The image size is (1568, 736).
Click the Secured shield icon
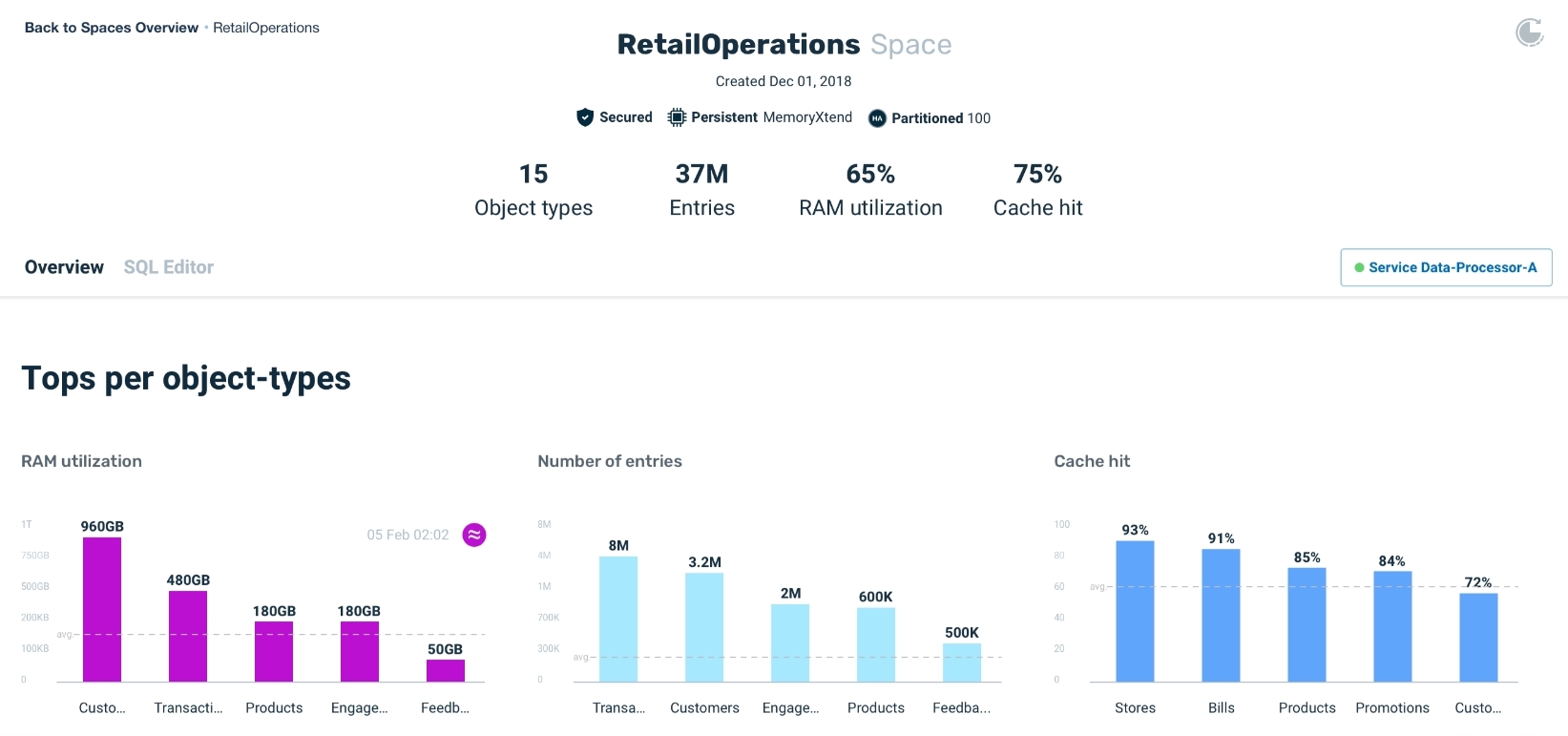[585, 117]
